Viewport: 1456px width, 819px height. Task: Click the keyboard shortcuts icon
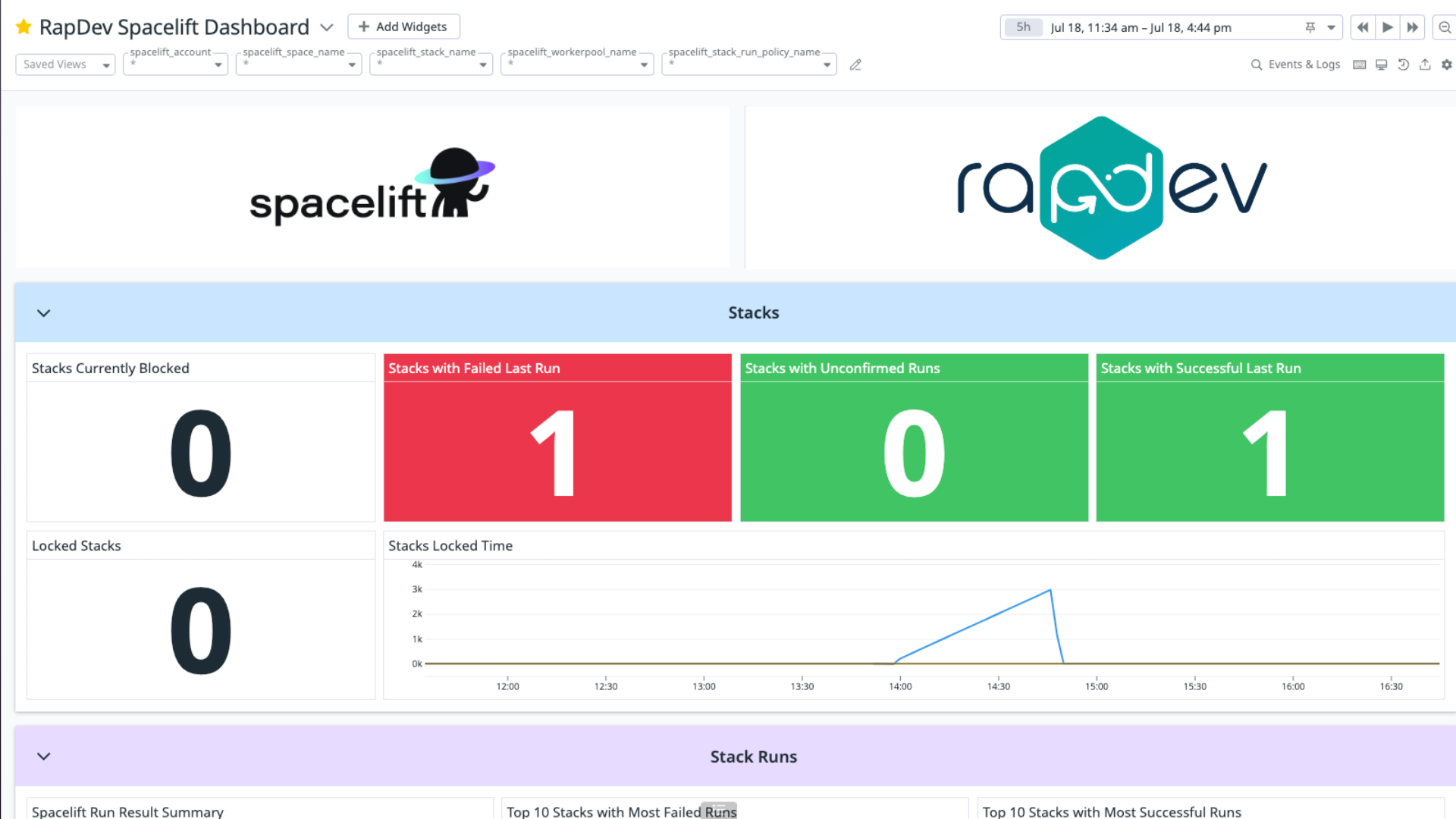[x=1360, y=65]
